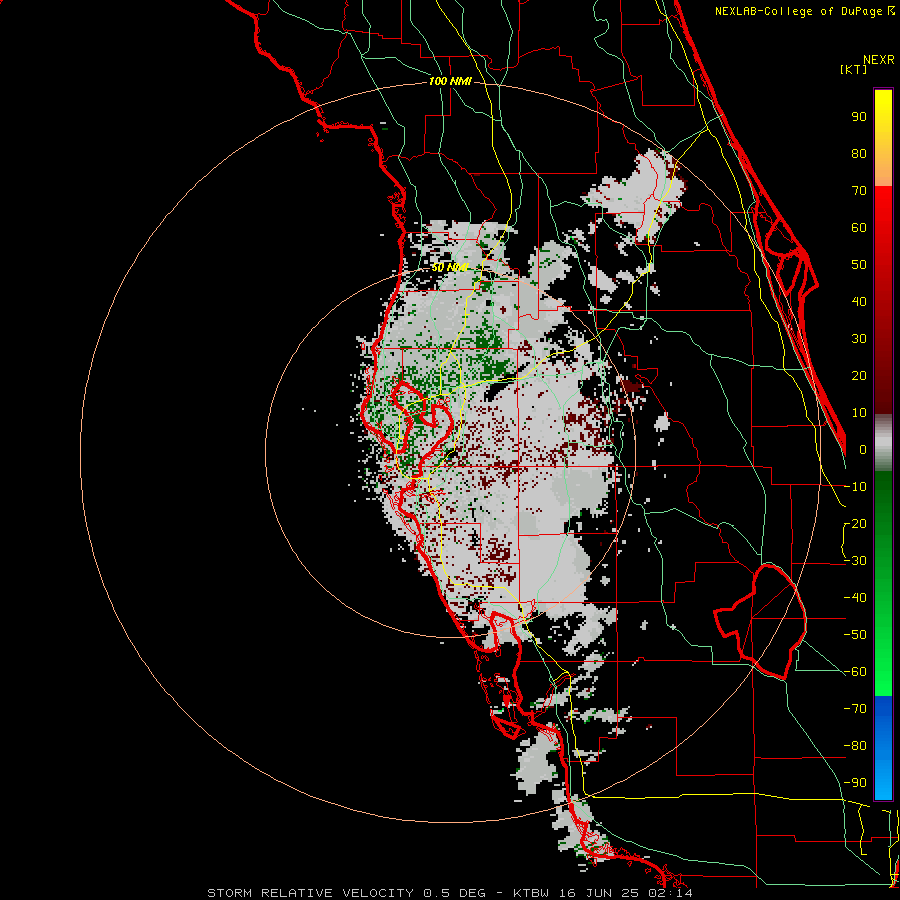The width and height of the screenshot is (900, 900).
Task: Pick the bright green band near -60
Action: point(883,677)
